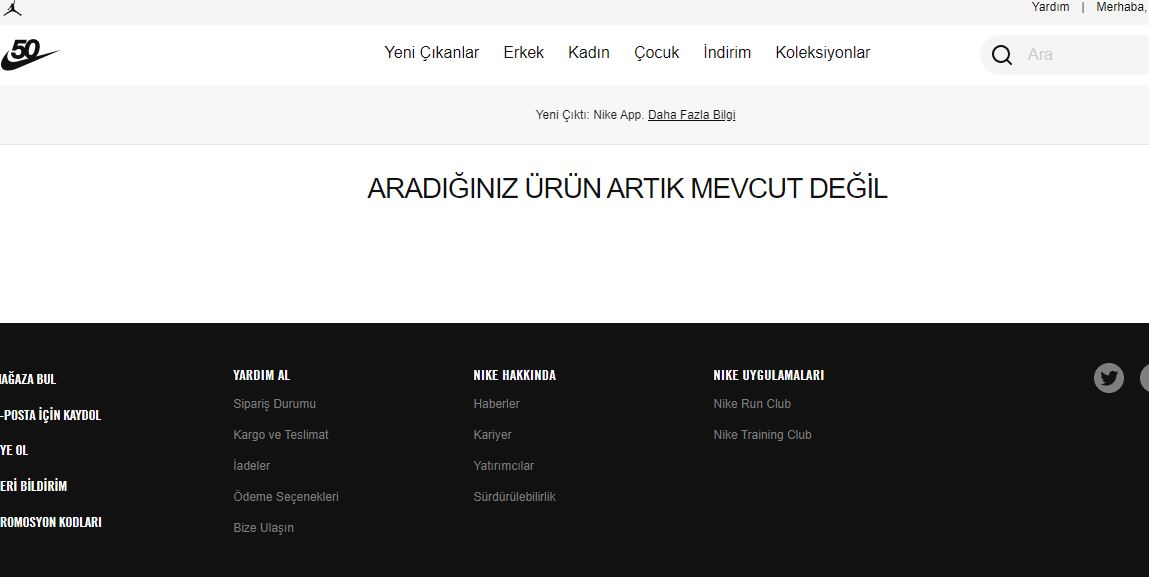The height and width of the screenshot is (577, 1149).
Task: Open the Nike Run Club link
Action: click(752, 404)
